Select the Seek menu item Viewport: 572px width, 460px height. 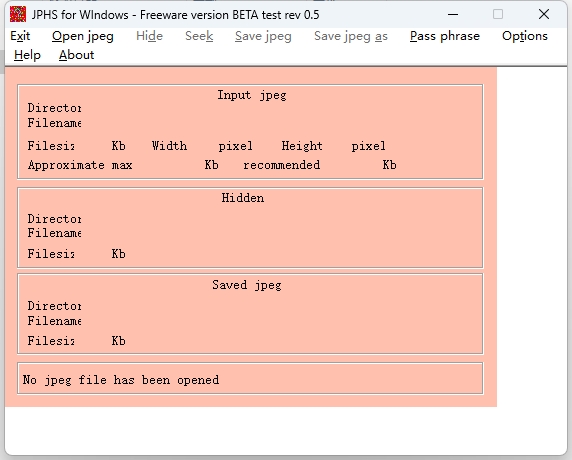(x=199, y=36)
